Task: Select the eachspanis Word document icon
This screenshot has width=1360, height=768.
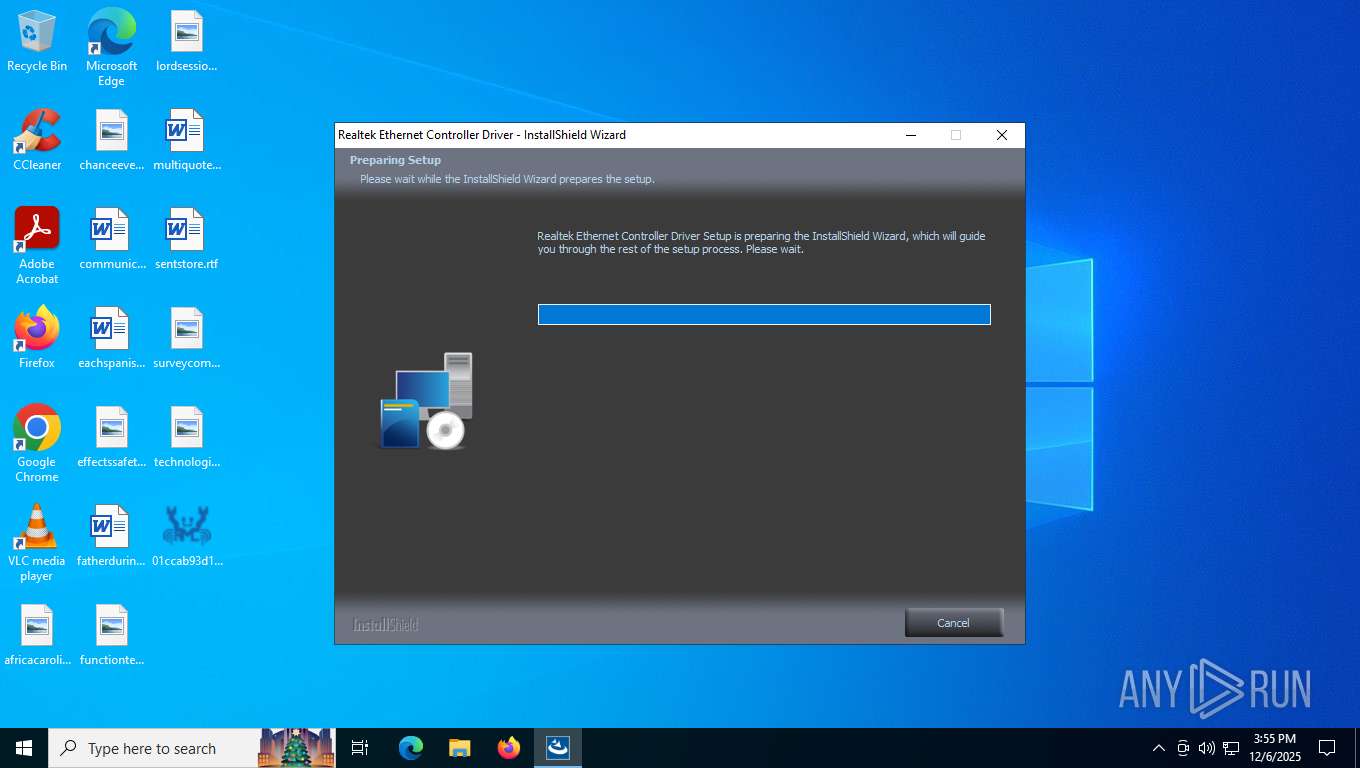Action: click(112, 338)
